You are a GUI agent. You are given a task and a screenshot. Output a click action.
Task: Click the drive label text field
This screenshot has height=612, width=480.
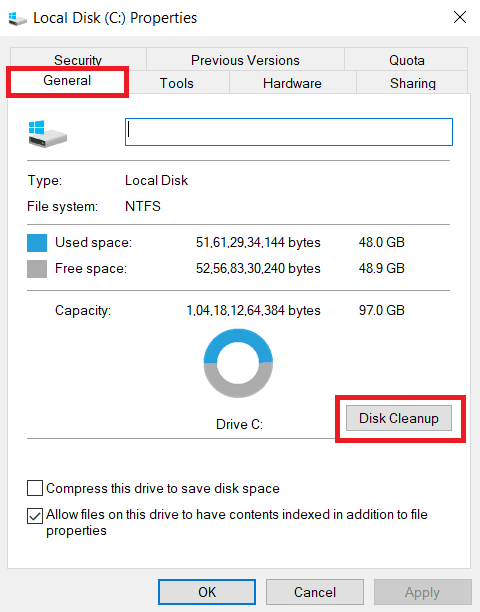(289, 132)
